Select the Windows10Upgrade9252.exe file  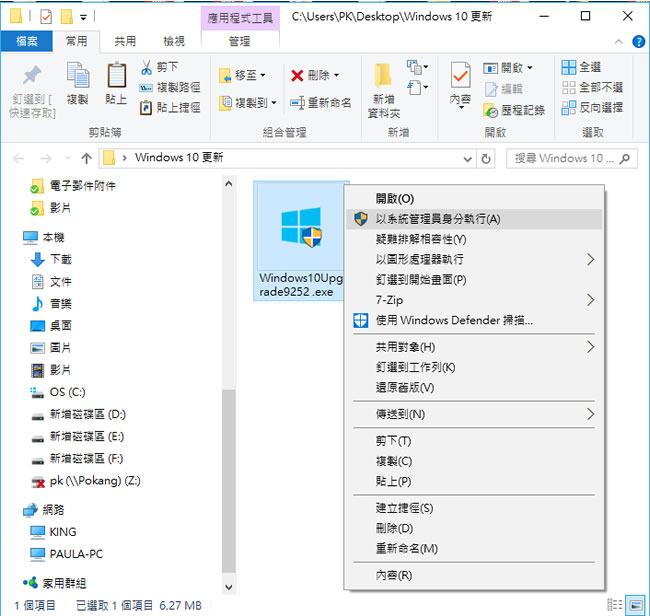(x=300, y=241)
